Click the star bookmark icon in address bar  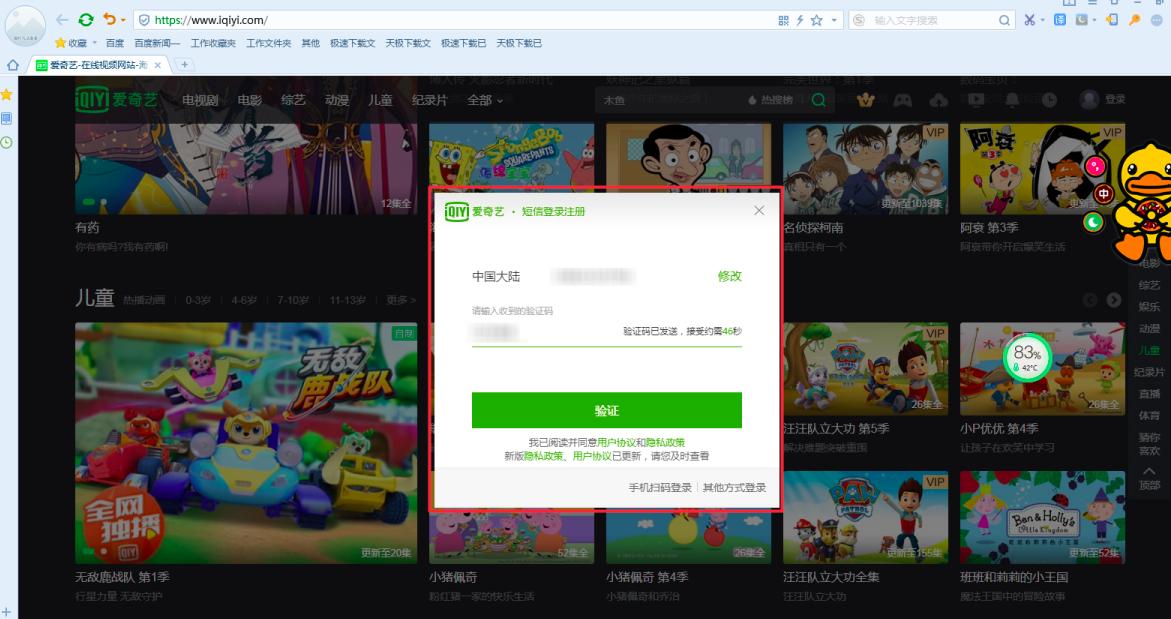point(816,20)
